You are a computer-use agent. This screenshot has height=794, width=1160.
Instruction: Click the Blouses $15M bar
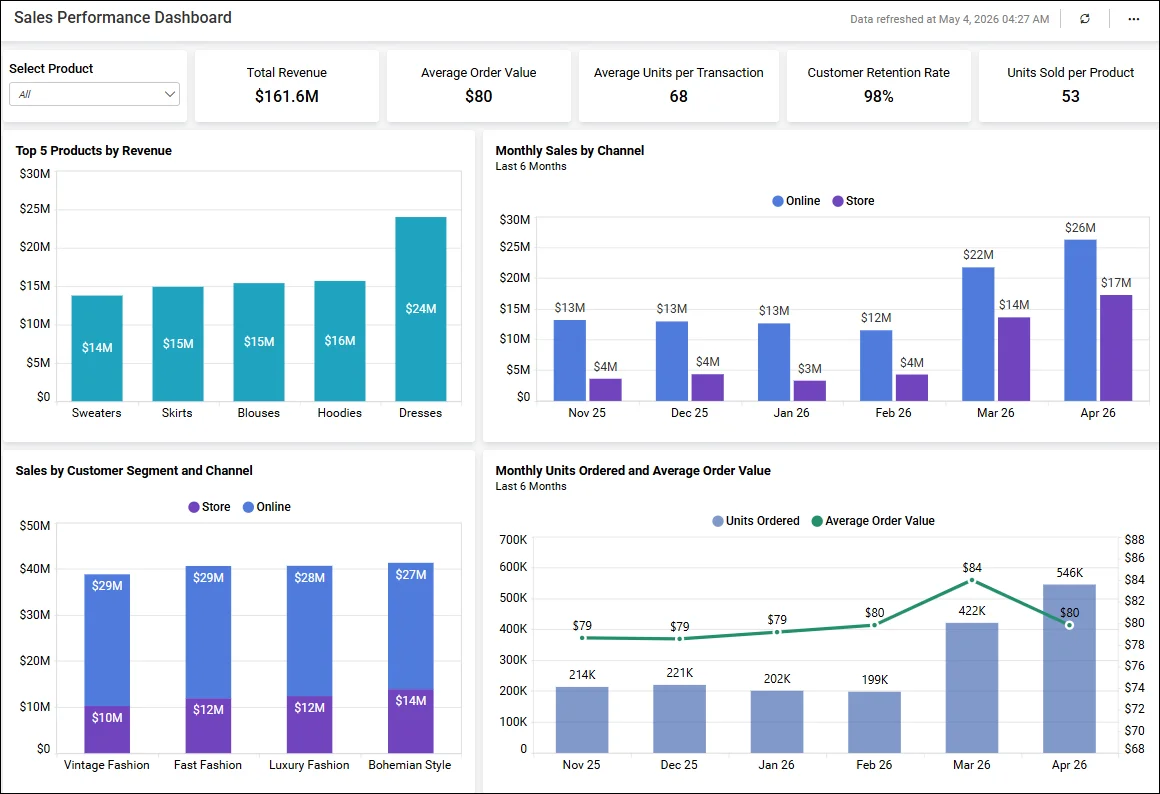click(x=259, y=342)
